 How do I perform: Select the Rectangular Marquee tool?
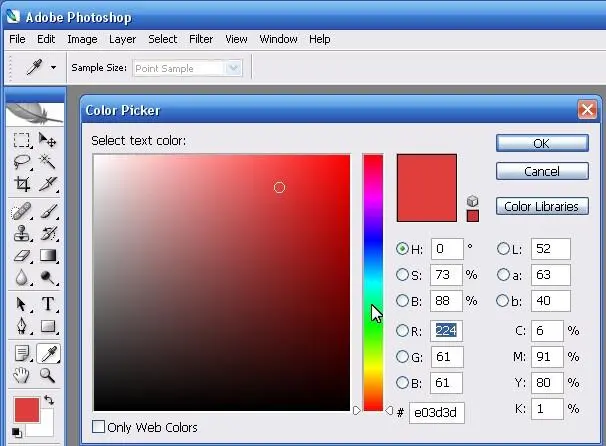click(x=22, y=140)
